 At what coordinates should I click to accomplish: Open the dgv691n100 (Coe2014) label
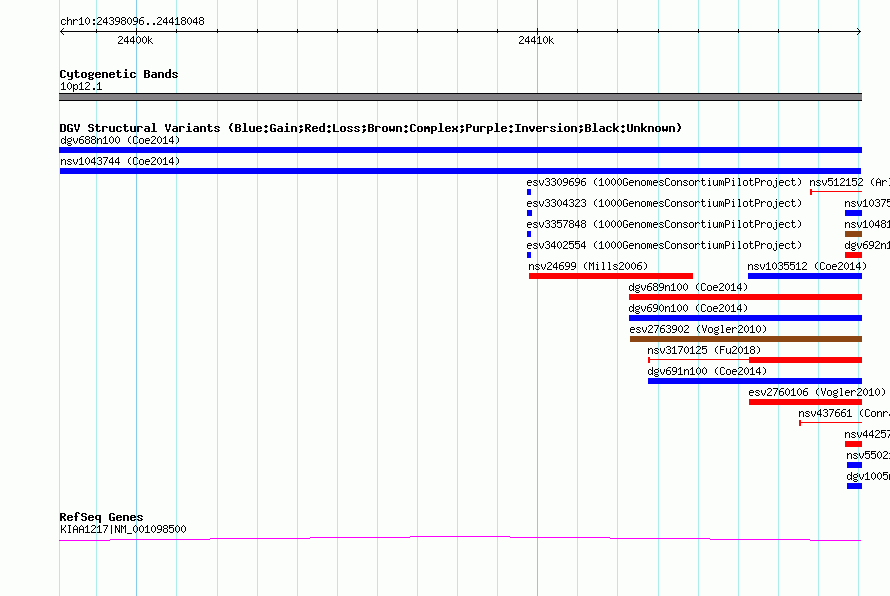pyautogui.click(x=707, y=371)
